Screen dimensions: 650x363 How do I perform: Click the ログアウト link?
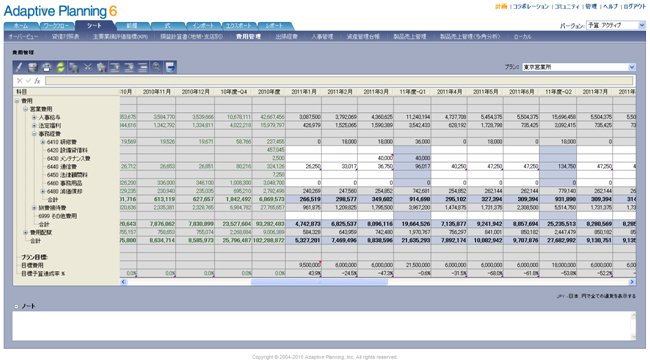tap(634, 7)
